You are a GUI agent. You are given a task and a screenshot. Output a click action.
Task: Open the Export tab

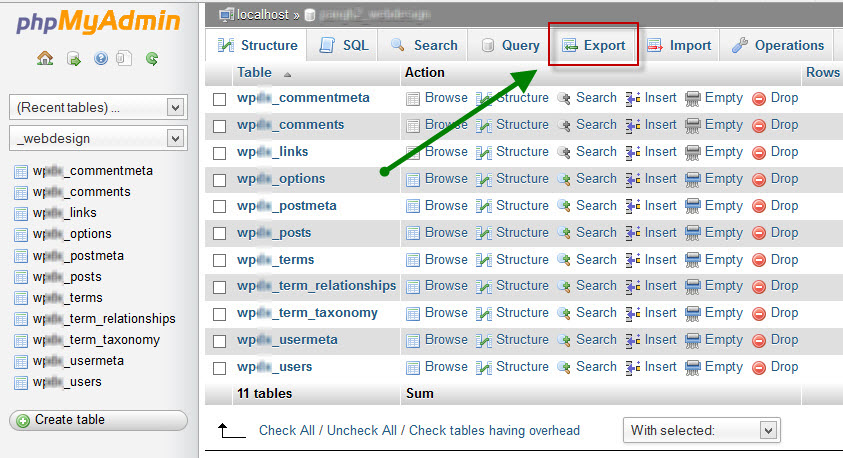(x=594, y=45)
